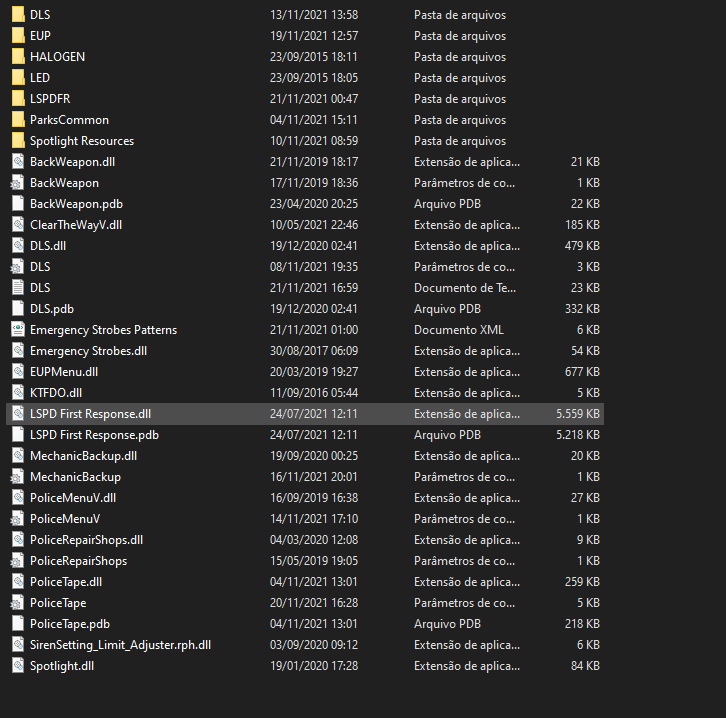Click the BackWeapon.dll file icon
726x718 pixels.
pos(18,162)
